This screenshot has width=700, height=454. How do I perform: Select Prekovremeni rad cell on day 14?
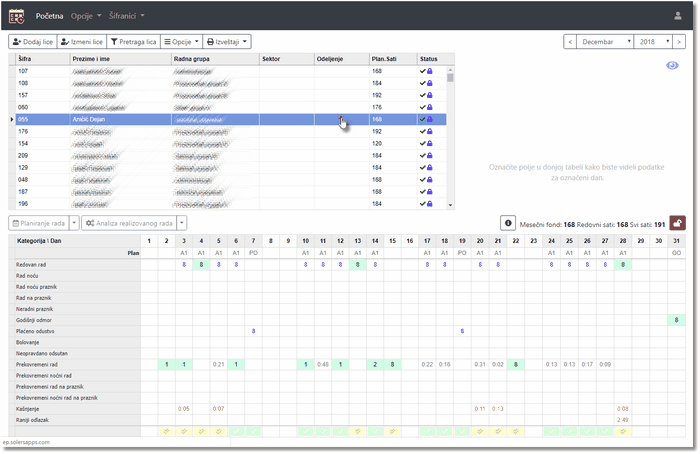(x=375, y=364)
